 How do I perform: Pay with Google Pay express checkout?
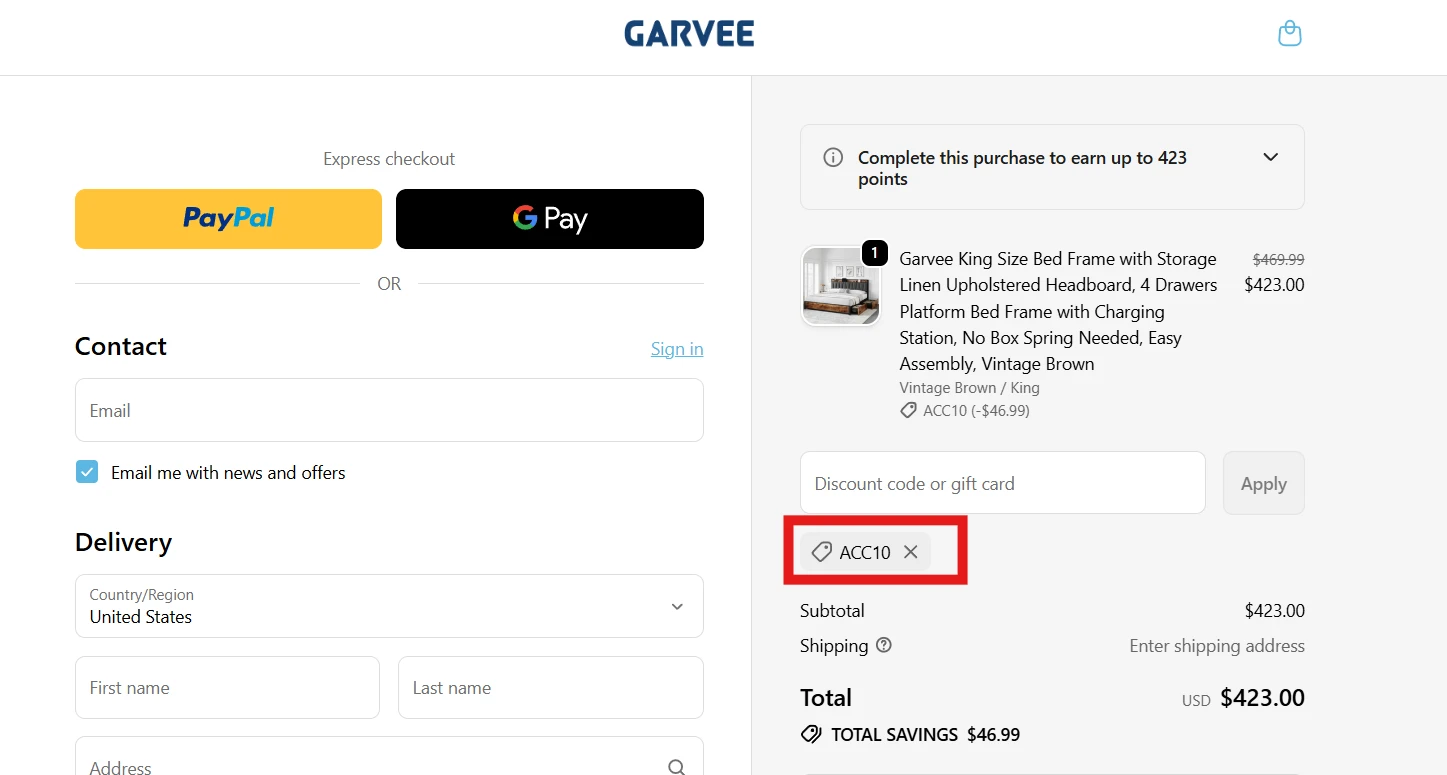tap(550, 219)
